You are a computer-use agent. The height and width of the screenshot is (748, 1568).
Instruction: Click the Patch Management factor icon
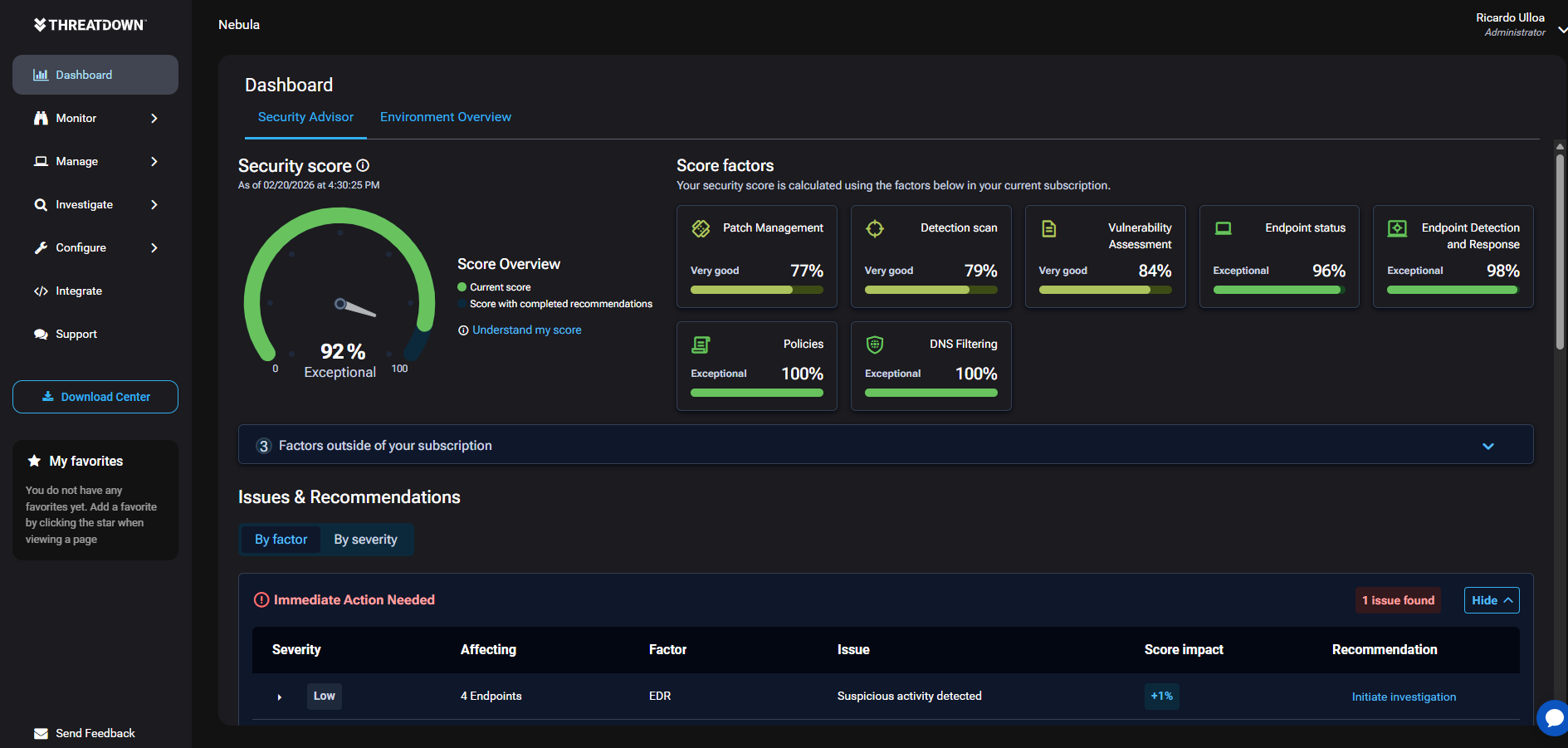click(701, 228)
